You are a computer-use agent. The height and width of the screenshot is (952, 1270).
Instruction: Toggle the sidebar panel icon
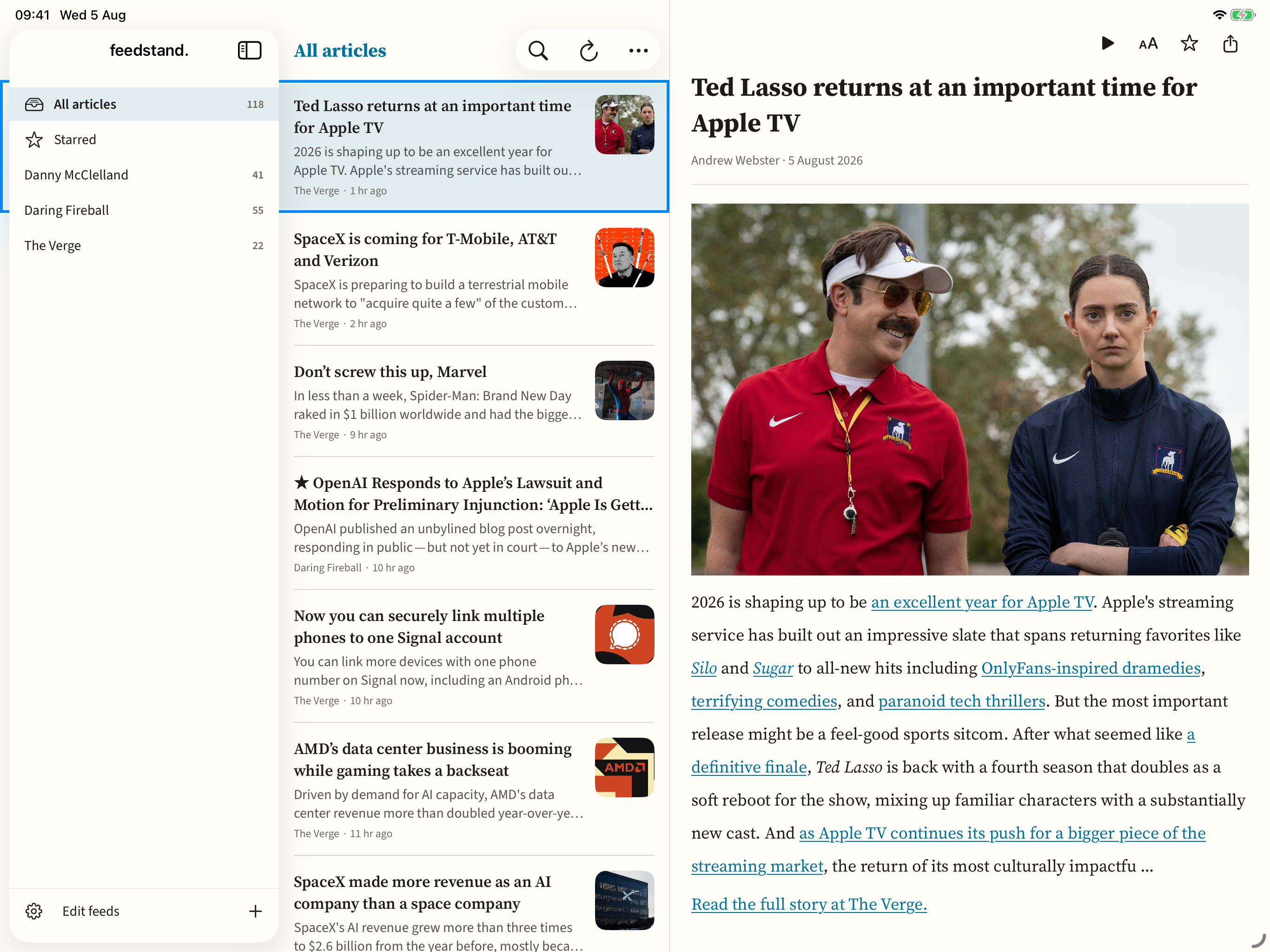[249, 51]
